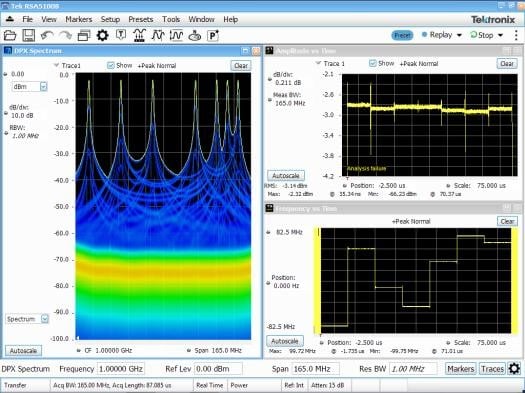Open the displays selection windows icon

(84, 35)
